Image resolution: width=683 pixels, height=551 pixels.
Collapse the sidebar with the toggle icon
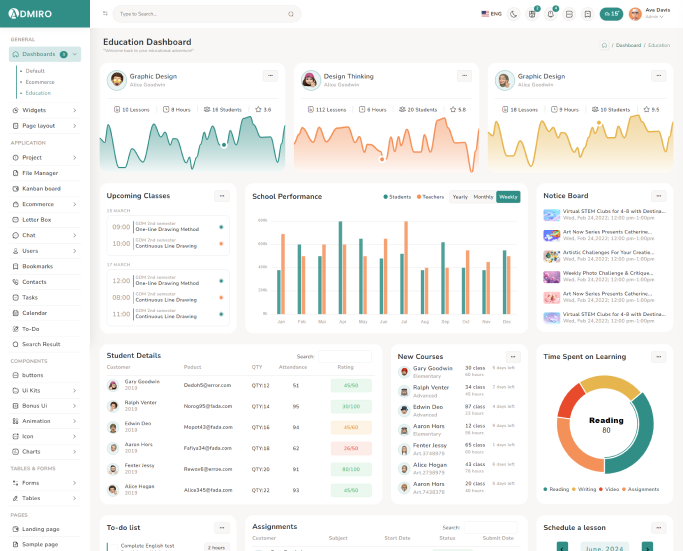point(105,14)
